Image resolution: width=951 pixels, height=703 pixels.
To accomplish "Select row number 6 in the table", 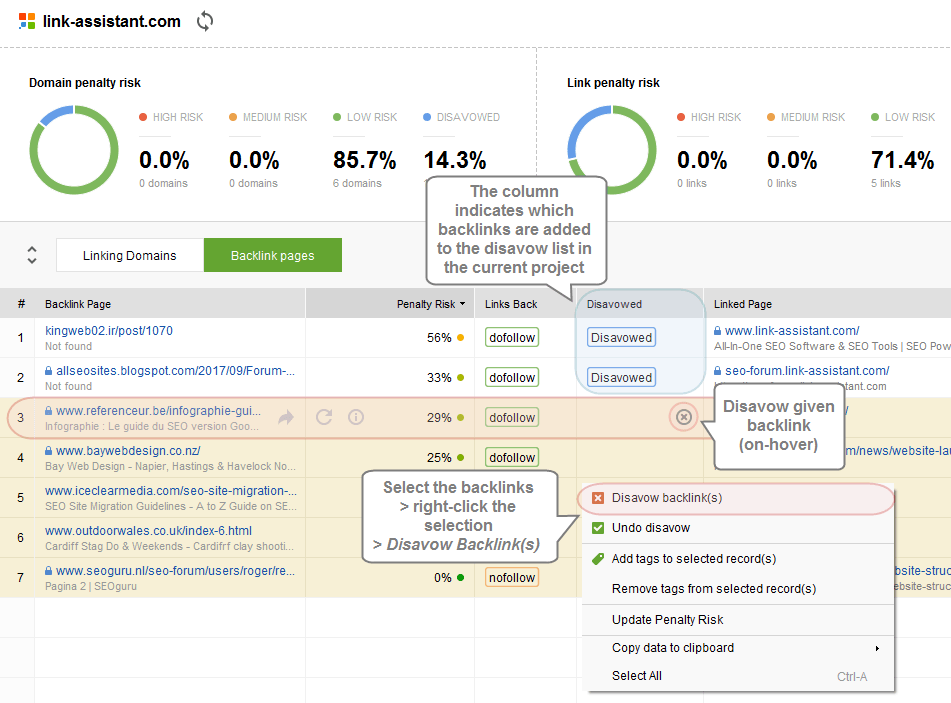I will point(21,537).
